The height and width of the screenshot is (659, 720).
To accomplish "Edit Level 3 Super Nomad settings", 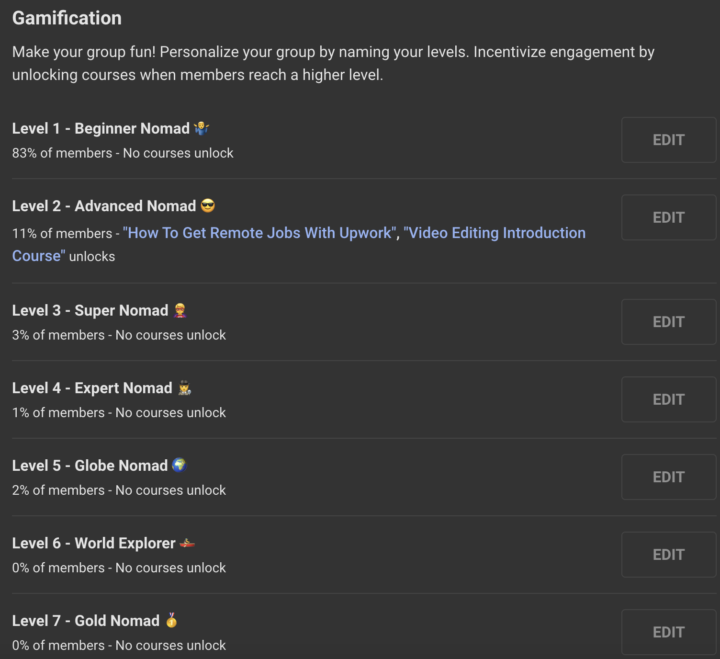I will (x=668, y=322).
